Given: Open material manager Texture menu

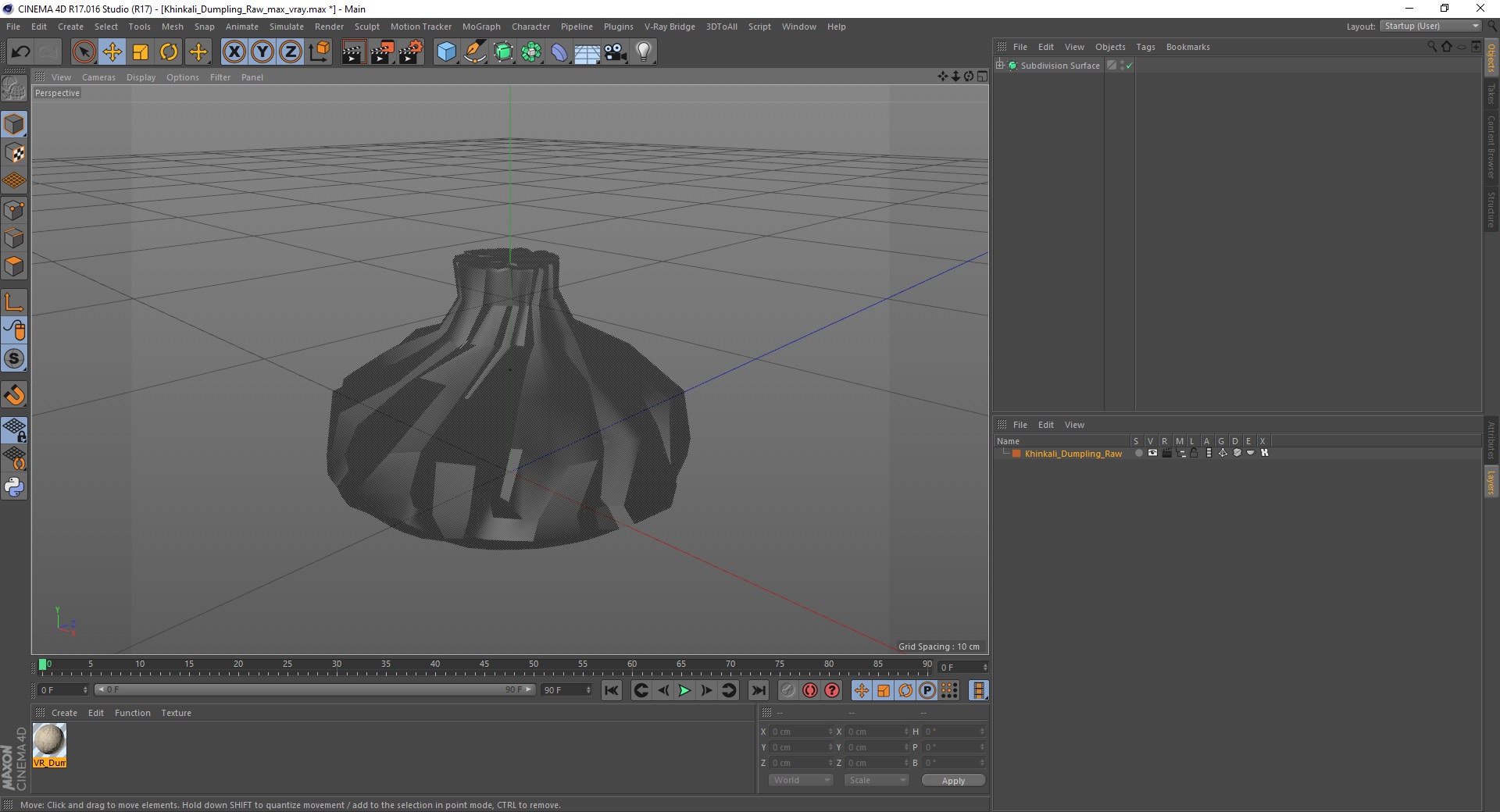Looking at the screenshot, I should click(176, 713).
